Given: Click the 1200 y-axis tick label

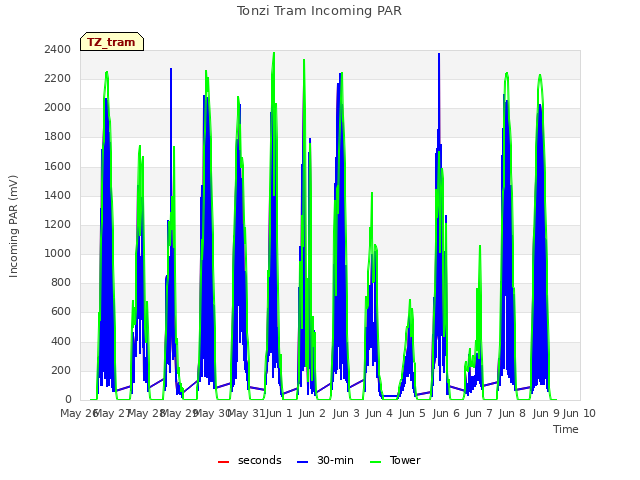Looking at the screenshot, I should pos(58,224).
